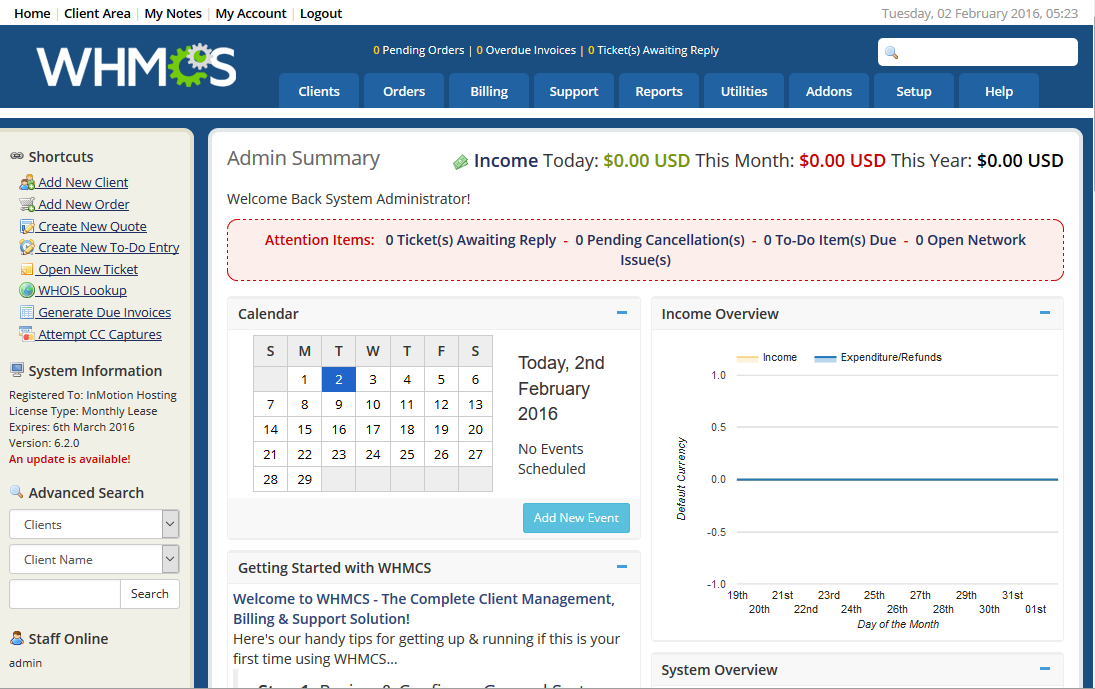The width and height of the screenshot is (1095, 689).
Task: Click the Advanced Search Search button
Action: 150,594
